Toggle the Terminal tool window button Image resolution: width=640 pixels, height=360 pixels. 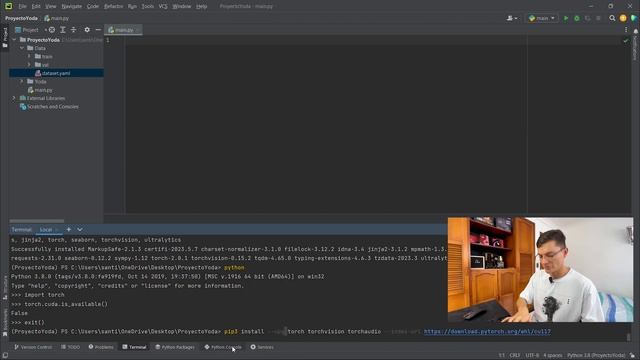pos(134,347)
